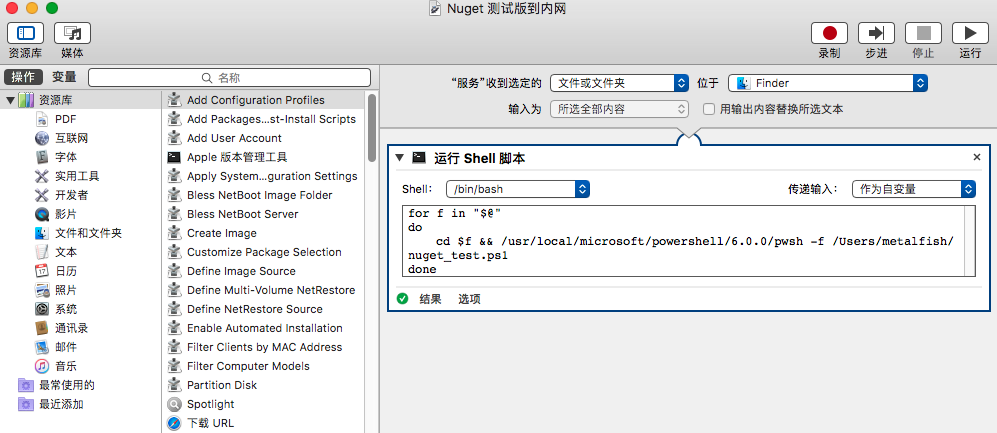The image size is (997, 433).
Task: Click the Stop (停止) toolbar button
Action: (x=923, y=33)
